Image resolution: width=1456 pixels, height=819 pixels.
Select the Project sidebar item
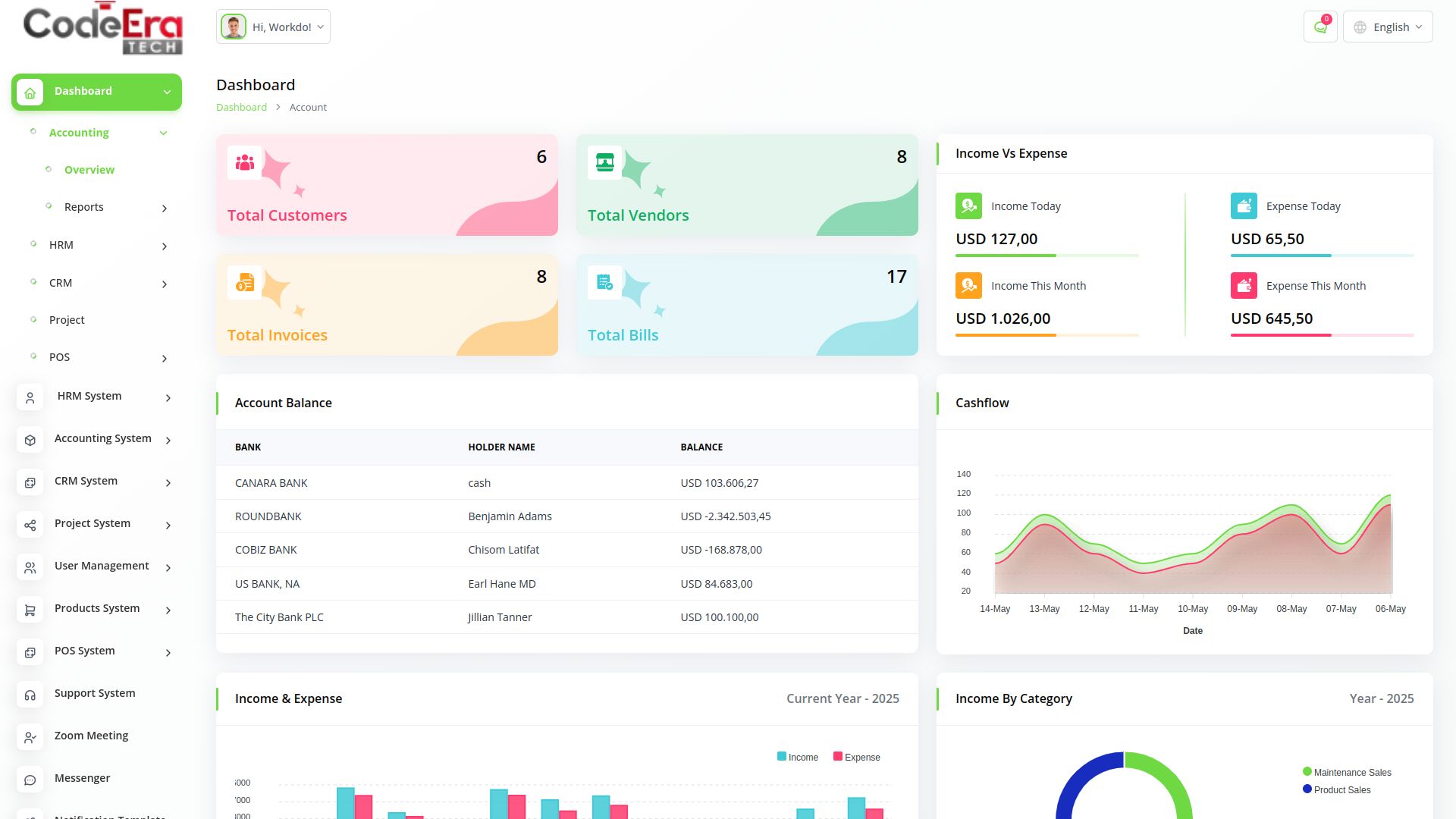67,320
